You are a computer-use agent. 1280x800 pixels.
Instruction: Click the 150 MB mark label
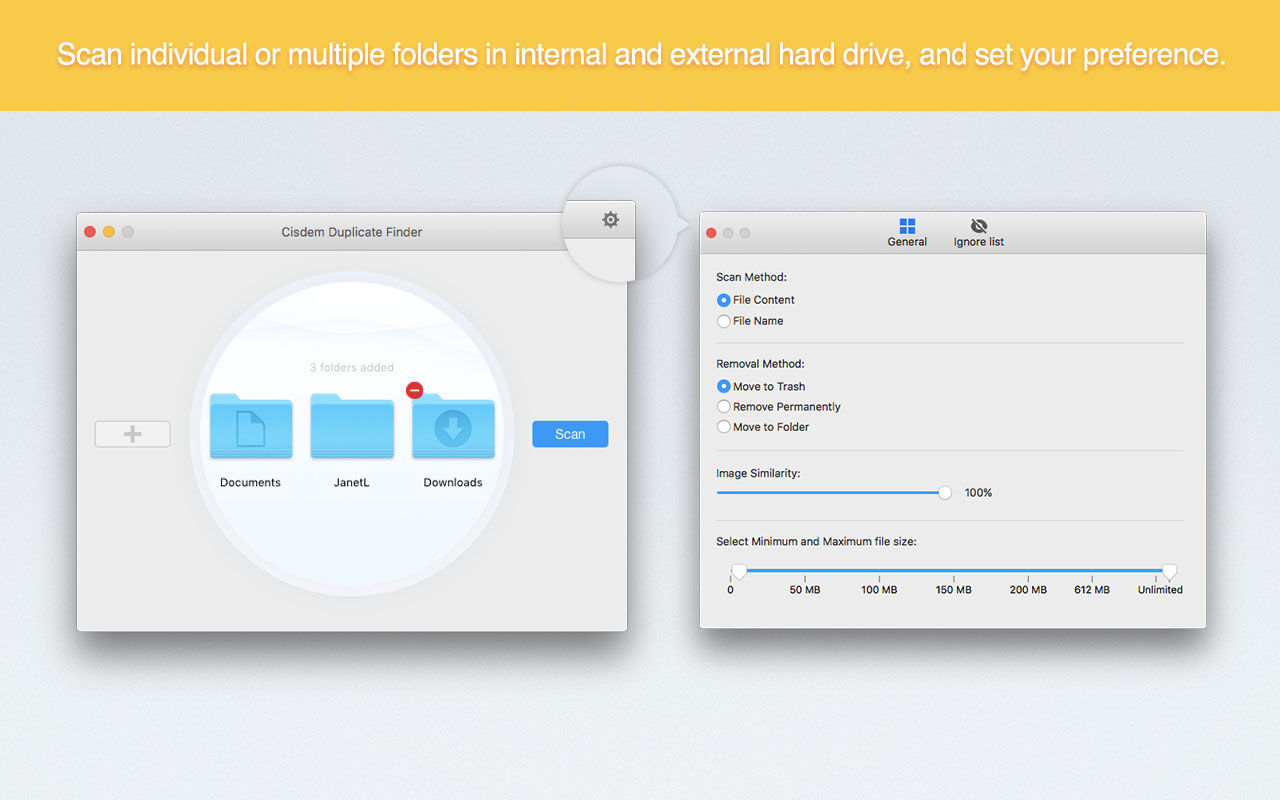pos(953,590)
